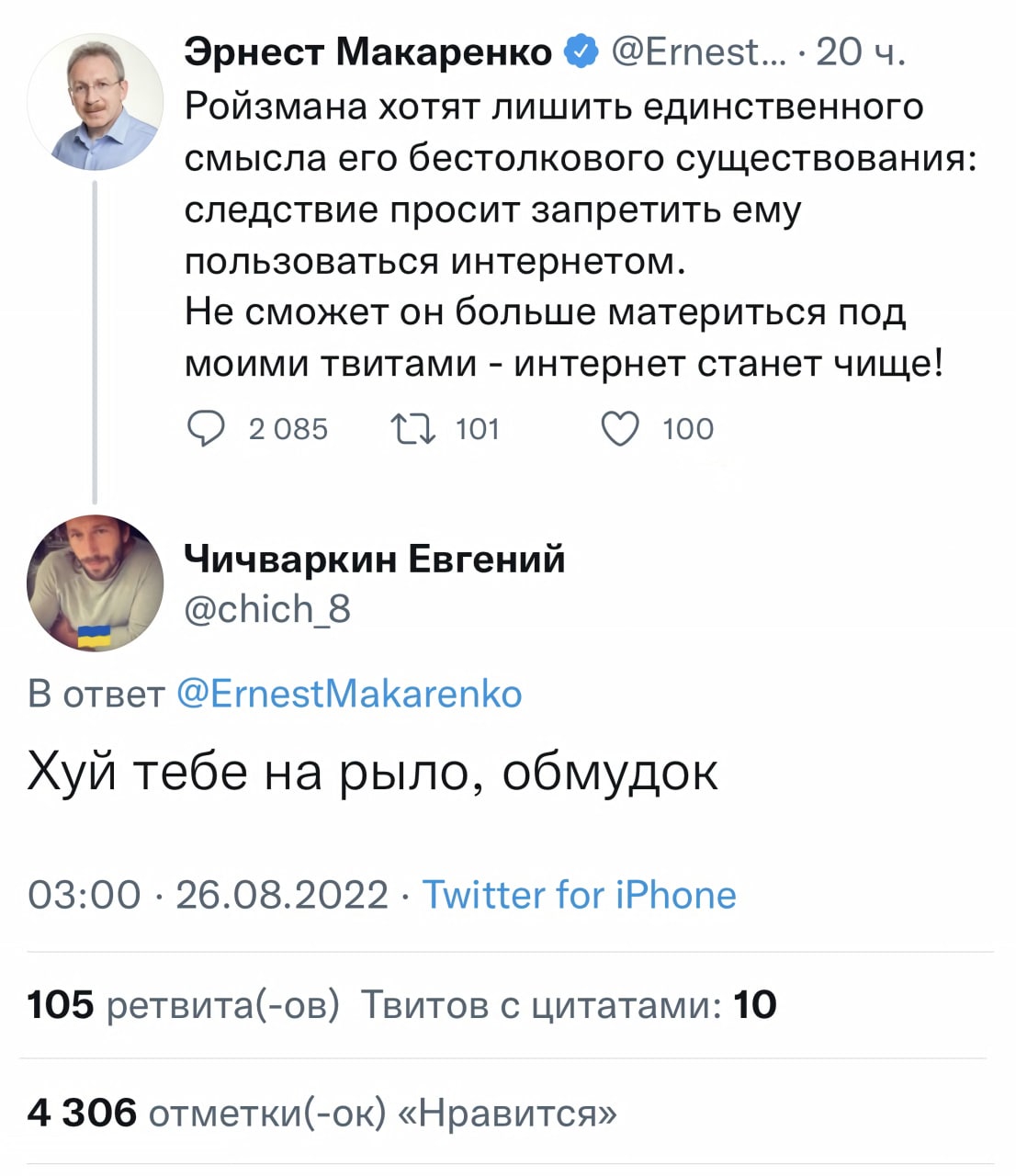Click the Чичваркин Евгений display name
The height and width of the screenshot is (1176, 1016).
(375, 559)
